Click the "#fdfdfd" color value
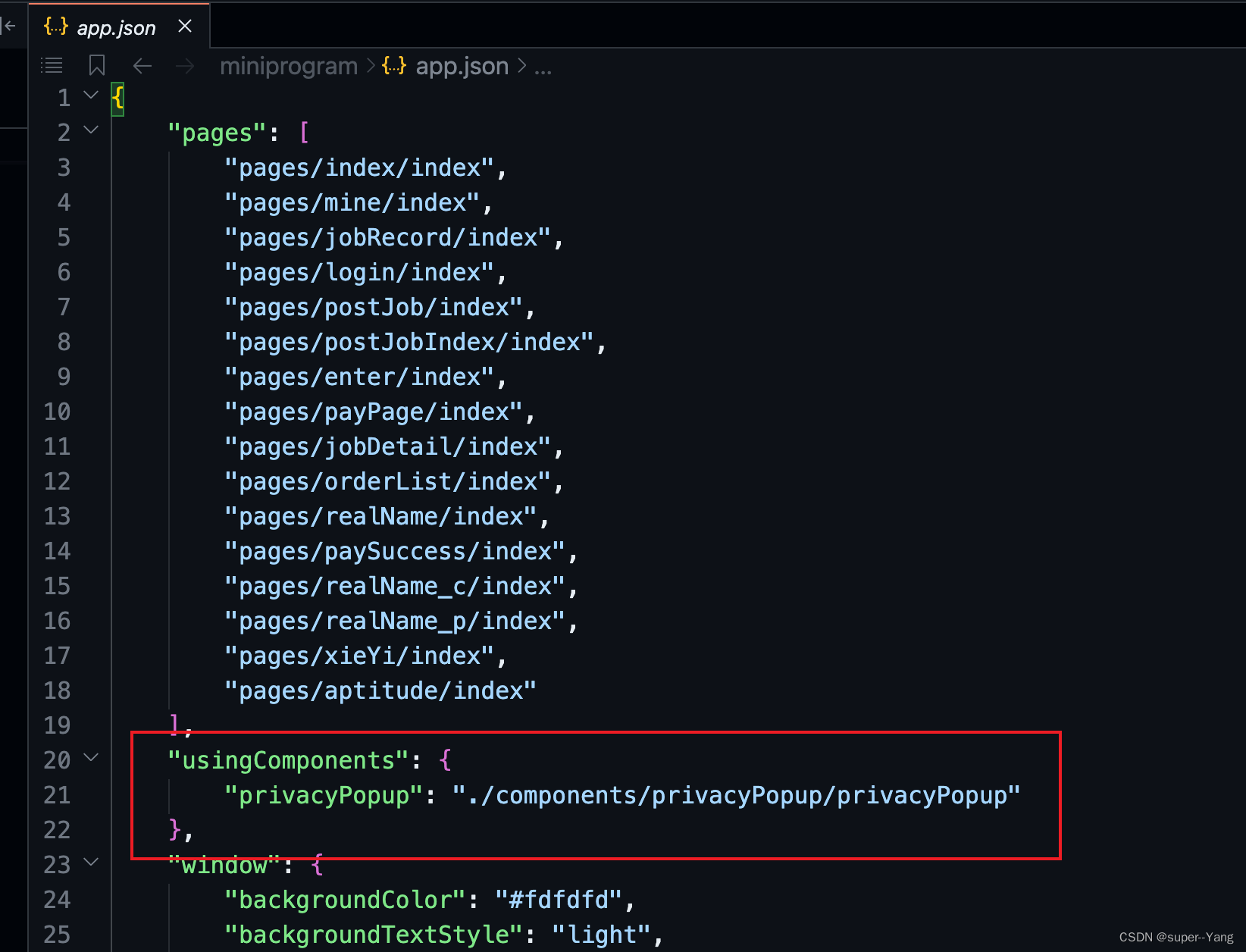This screenshot has height=952, width=1246. point(559,900)
